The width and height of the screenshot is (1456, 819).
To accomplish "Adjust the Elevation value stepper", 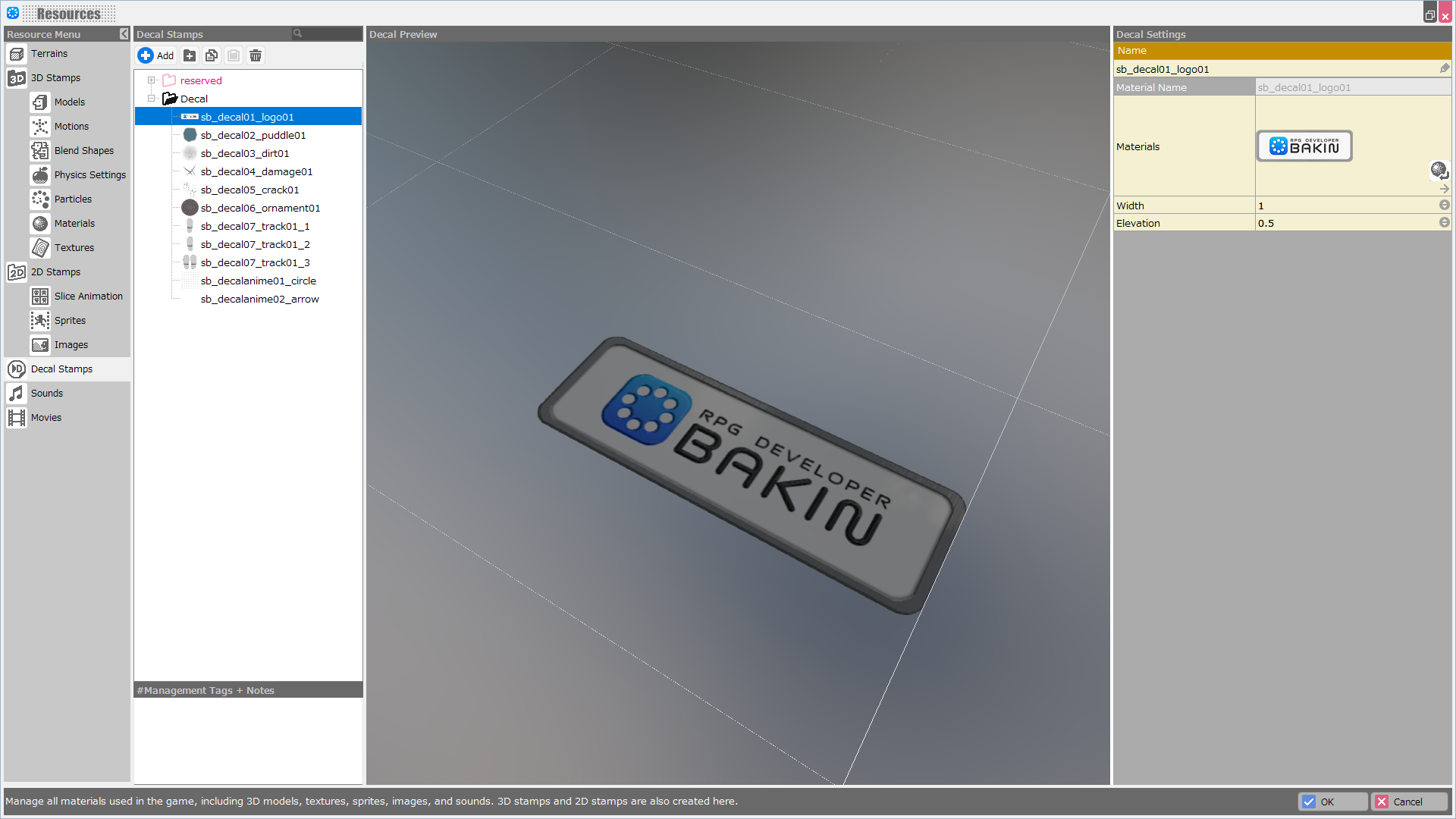I will [1444, 222].
